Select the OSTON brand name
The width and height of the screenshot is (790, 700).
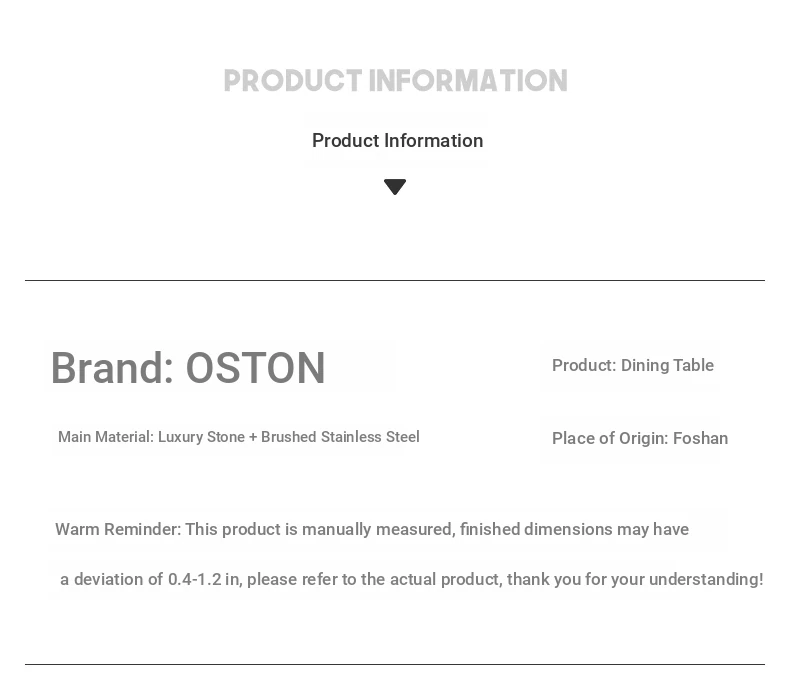(256, 369)
